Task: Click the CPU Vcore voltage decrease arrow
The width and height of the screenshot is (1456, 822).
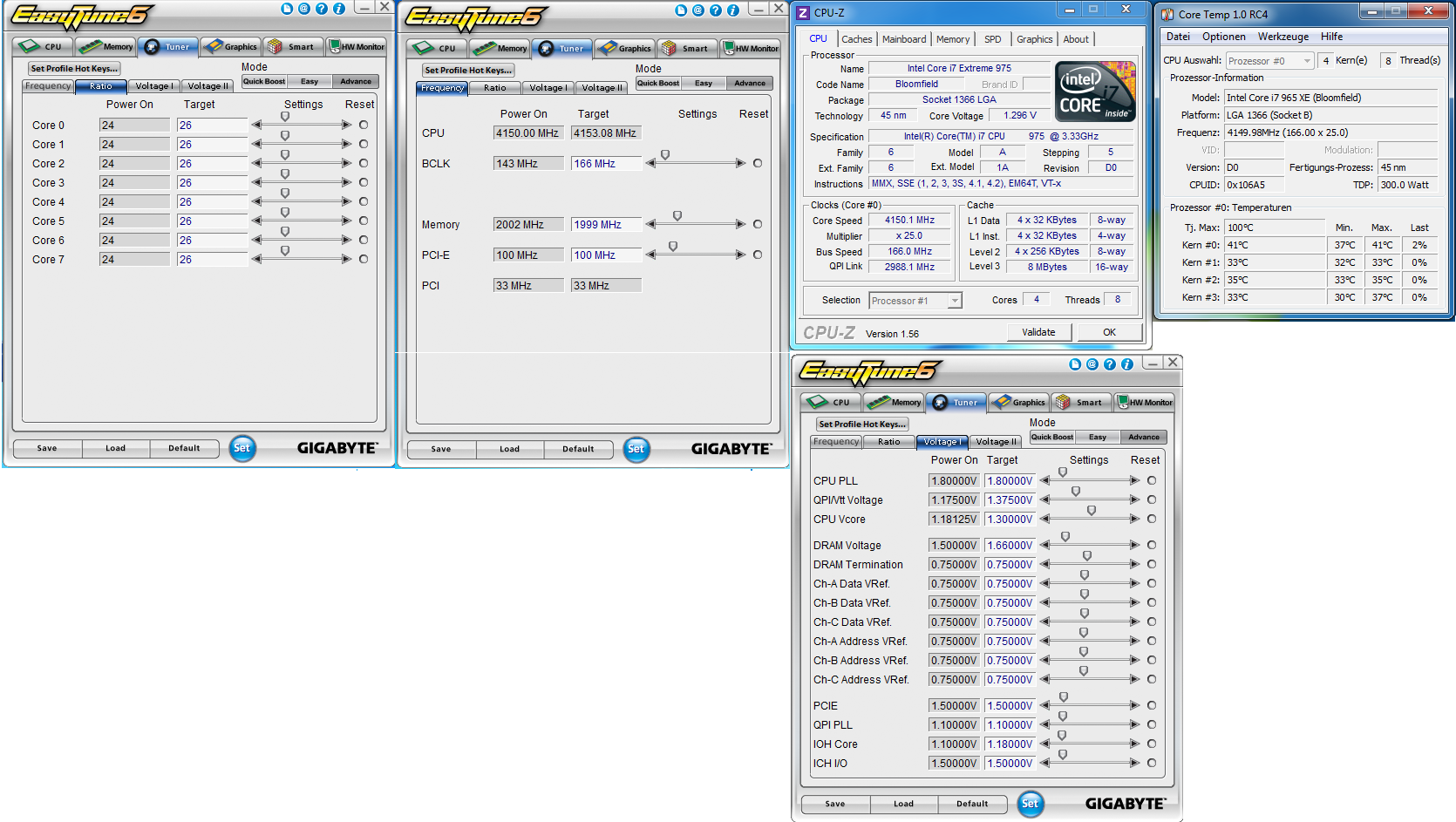Action: [x=1045, y=519]
